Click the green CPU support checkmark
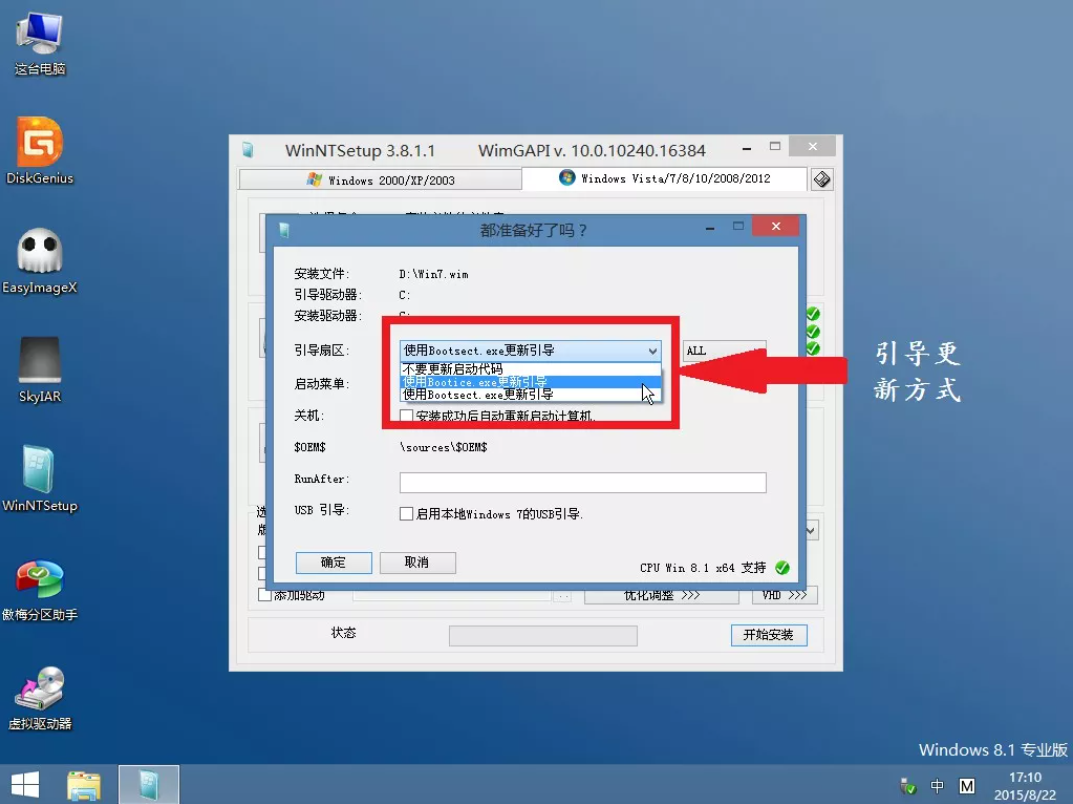This screenshot has height=804, width=1073. (782, 568)
